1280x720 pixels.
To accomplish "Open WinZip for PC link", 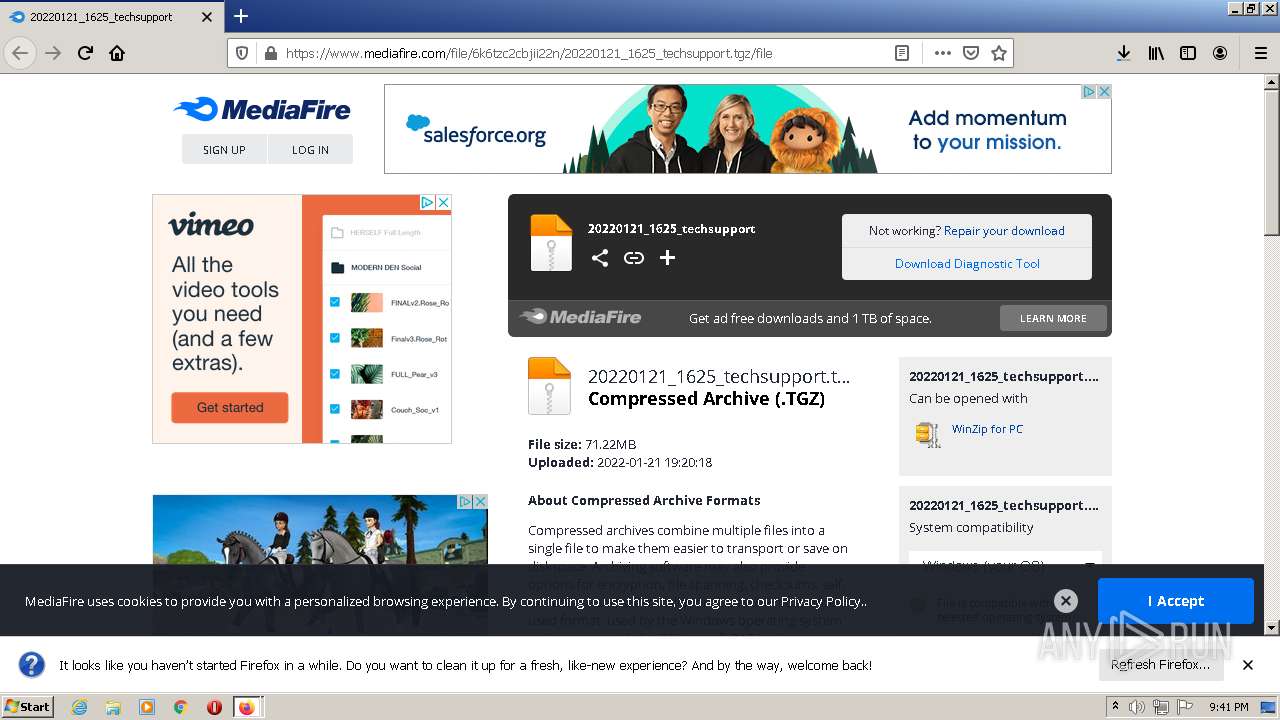I will (987, 429).
